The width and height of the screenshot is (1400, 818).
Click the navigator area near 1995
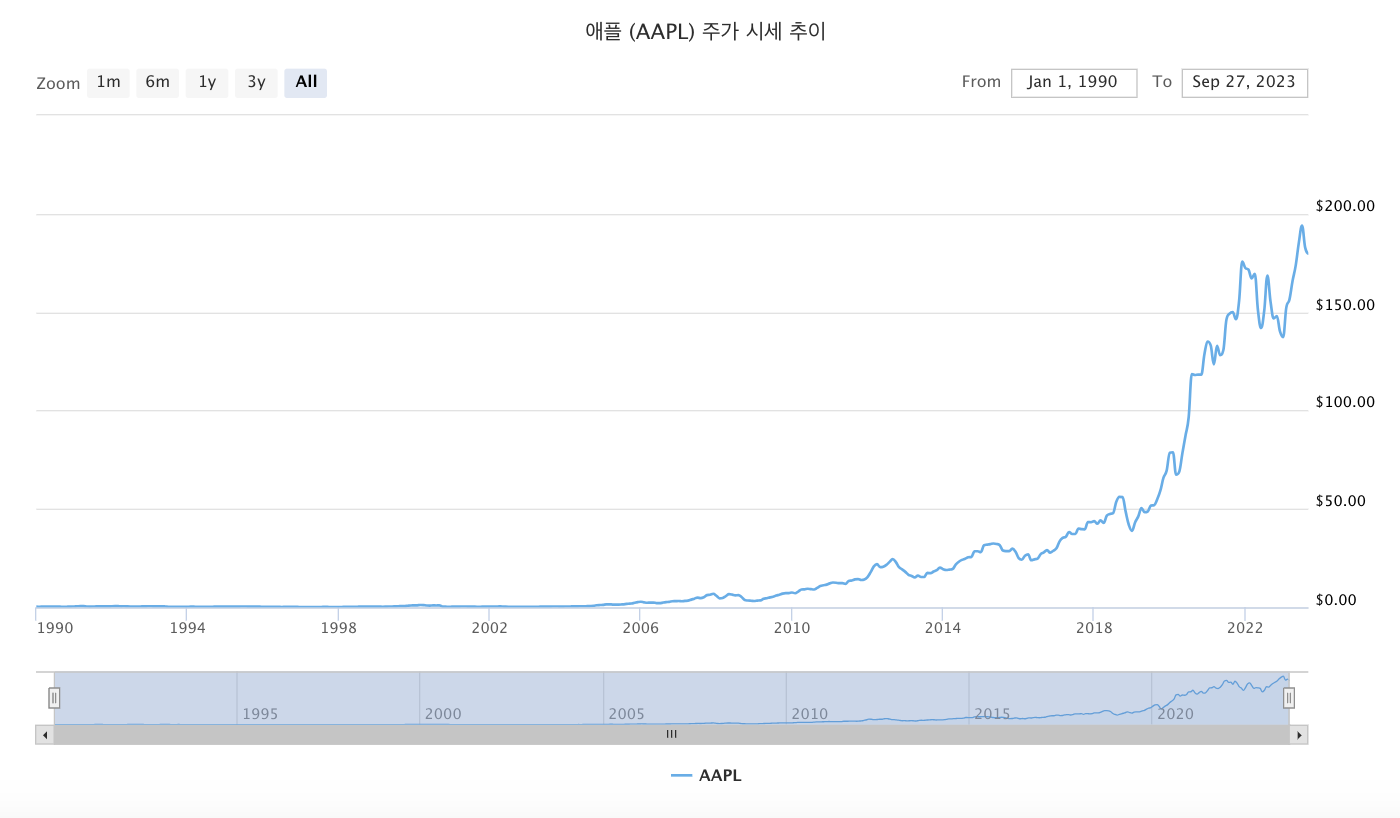[x=260, y=700]
